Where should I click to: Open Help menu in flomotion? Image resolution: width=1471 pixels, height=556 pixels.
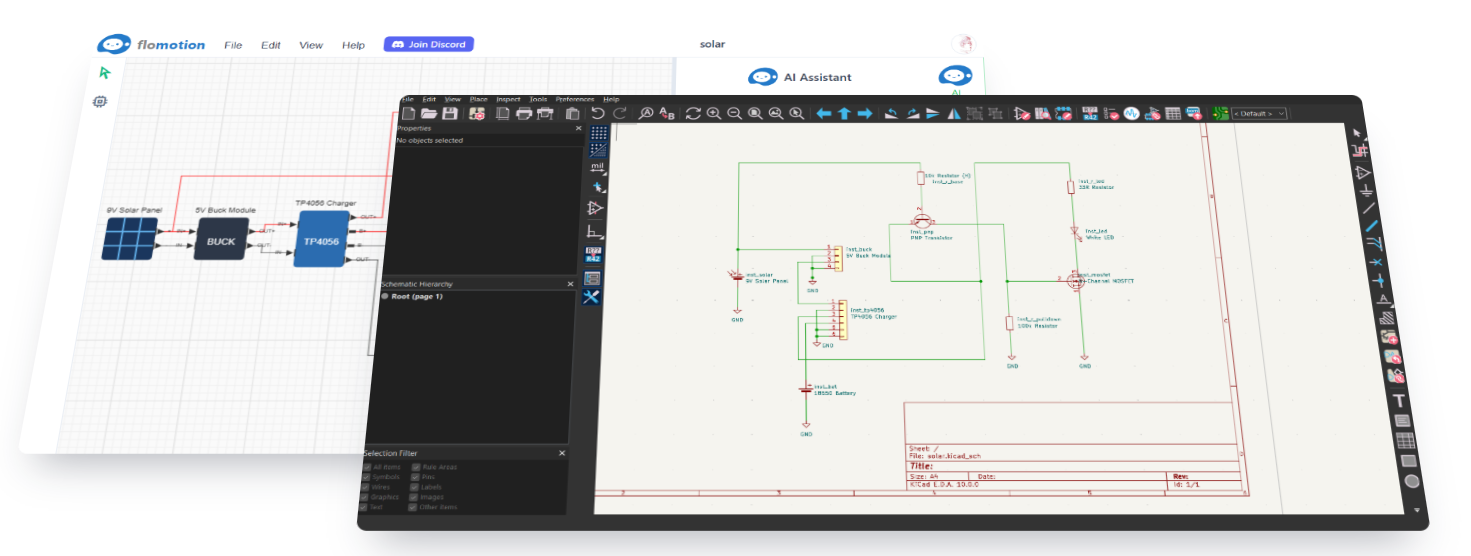[353, 45]
